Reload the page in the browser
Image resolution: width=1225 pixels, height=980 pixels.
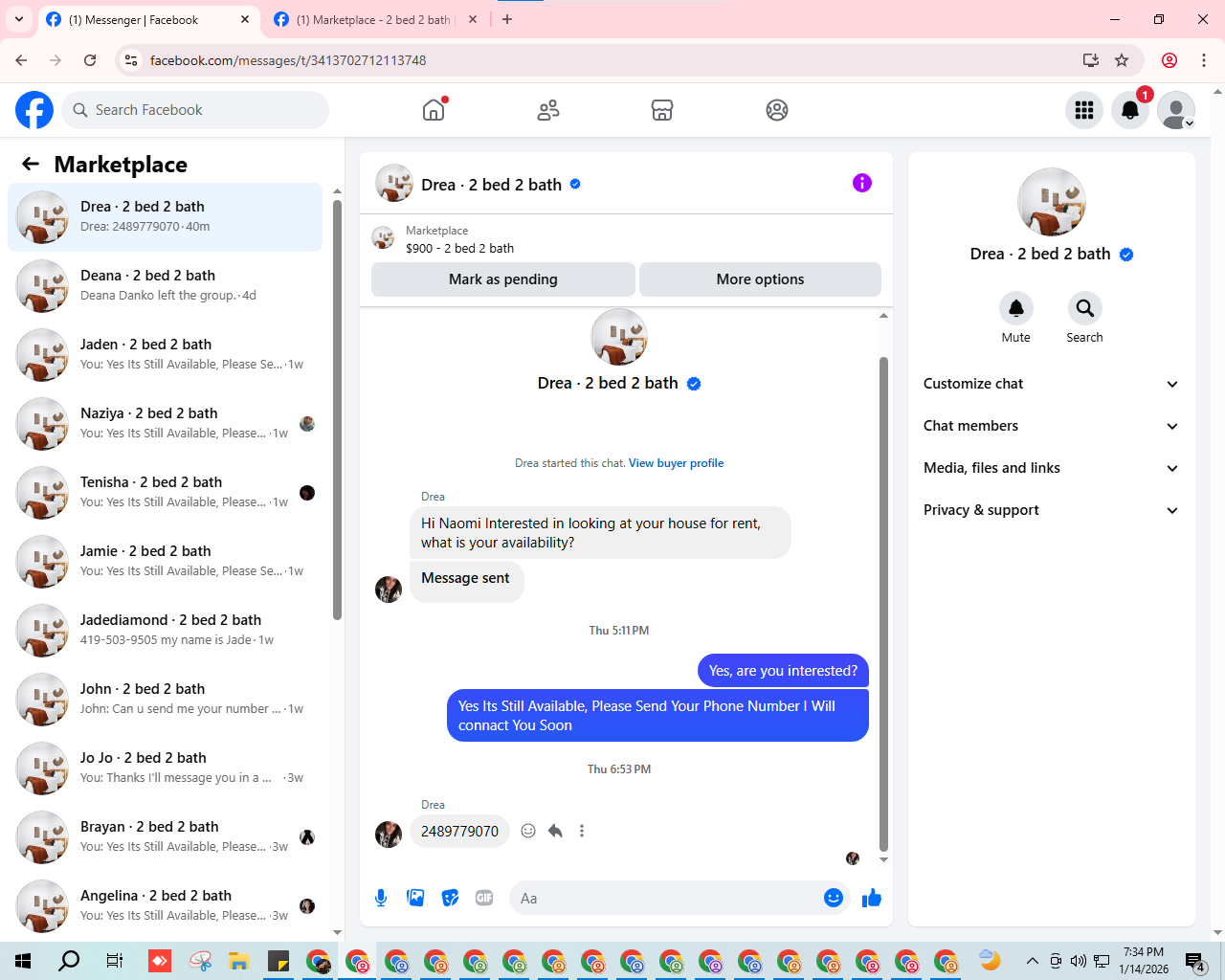[90, 60]
